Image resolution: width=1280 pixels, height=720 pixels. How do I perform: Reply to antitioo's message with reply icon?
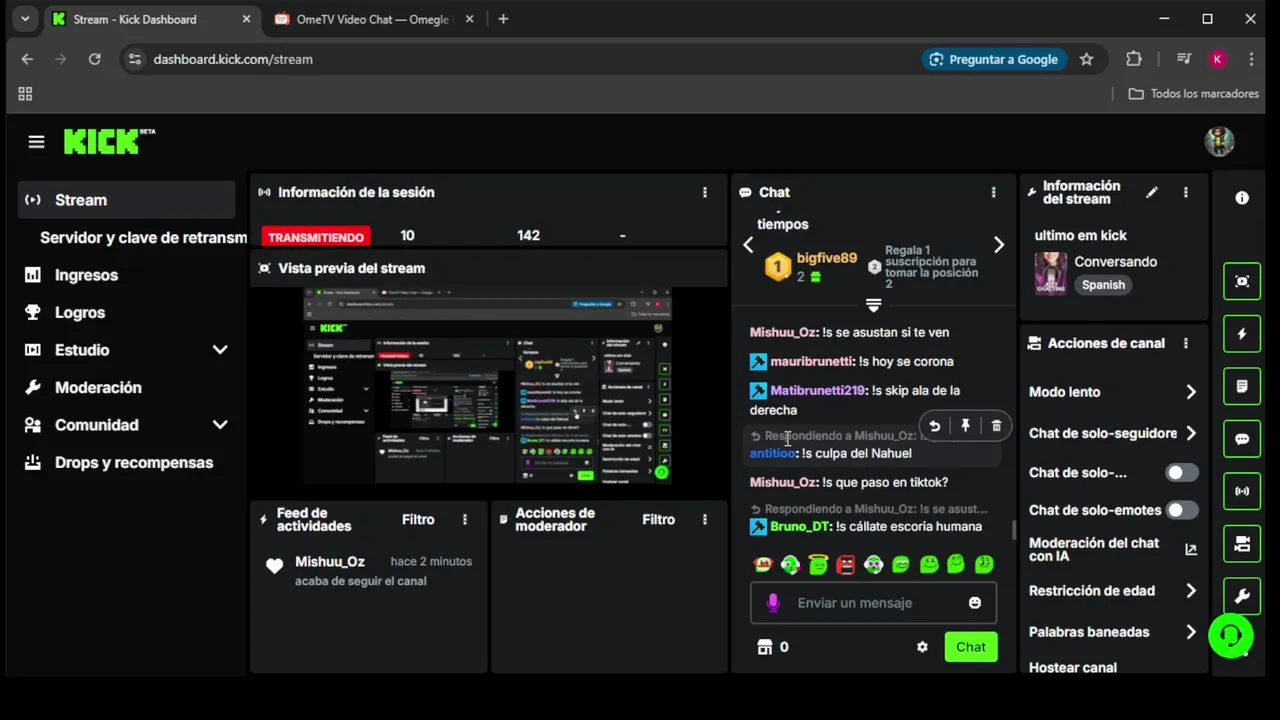click(934, 426)
